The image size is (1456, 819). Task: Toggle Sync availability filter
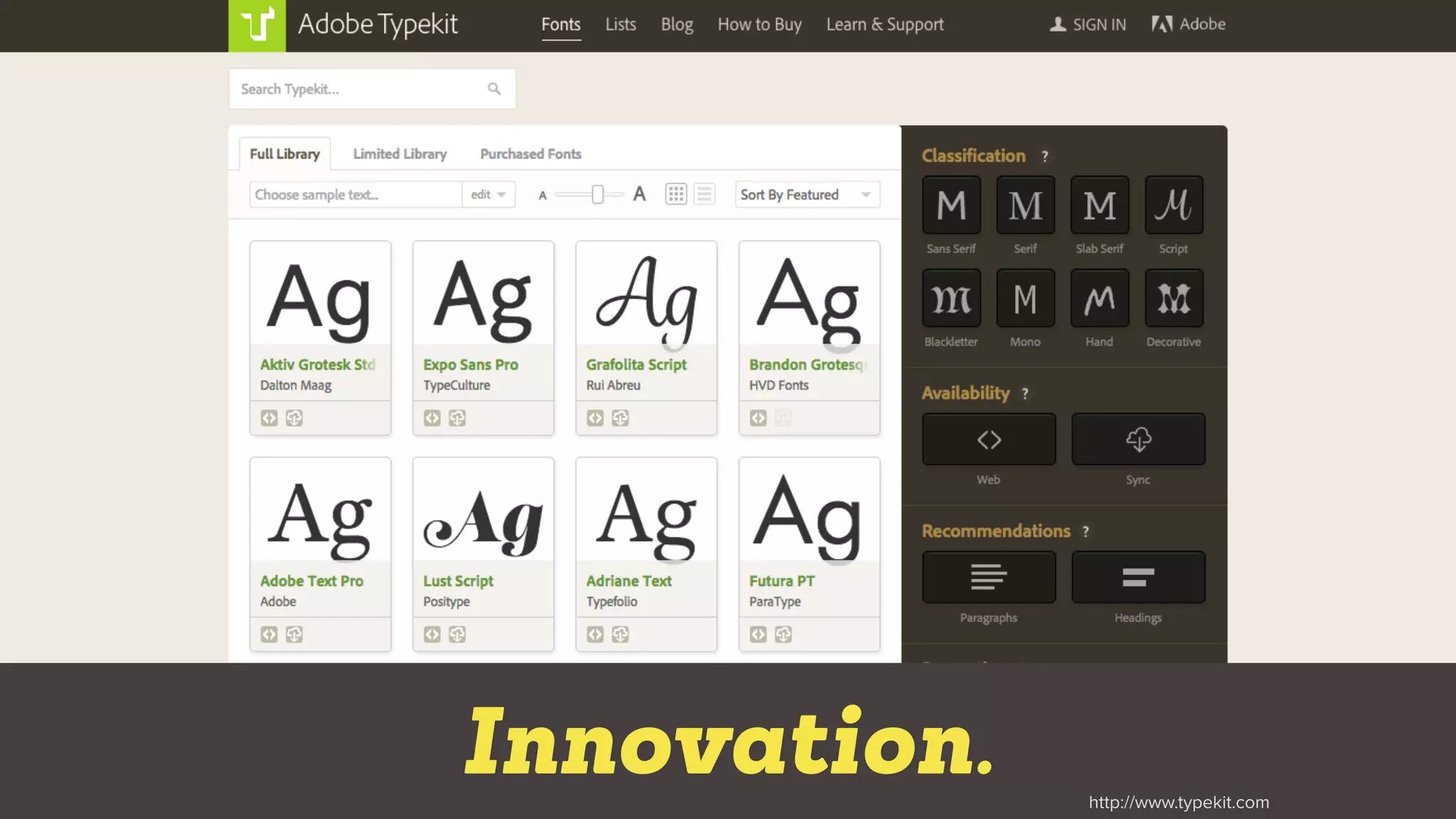[x=1138, y=439]
